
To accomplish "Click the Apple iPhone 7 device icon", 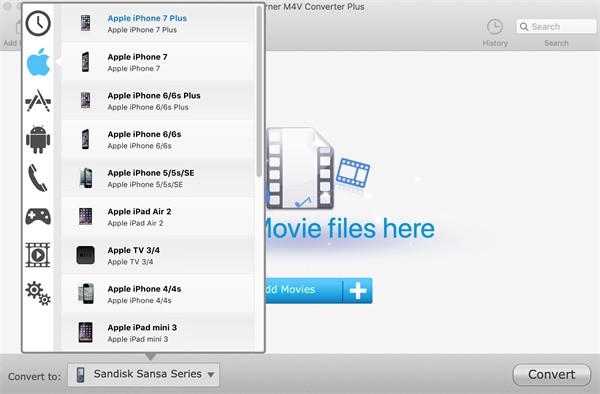I will [85, 62].
